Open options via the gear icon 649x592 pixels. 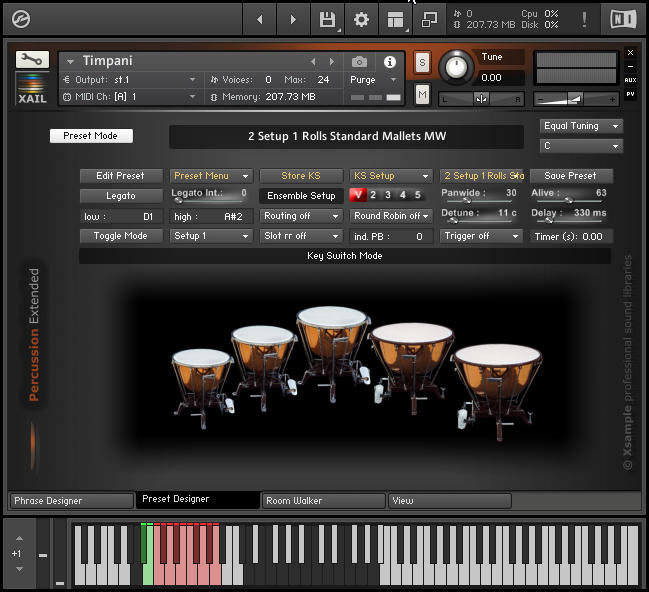pyautogui.click(x=361, y=19)
